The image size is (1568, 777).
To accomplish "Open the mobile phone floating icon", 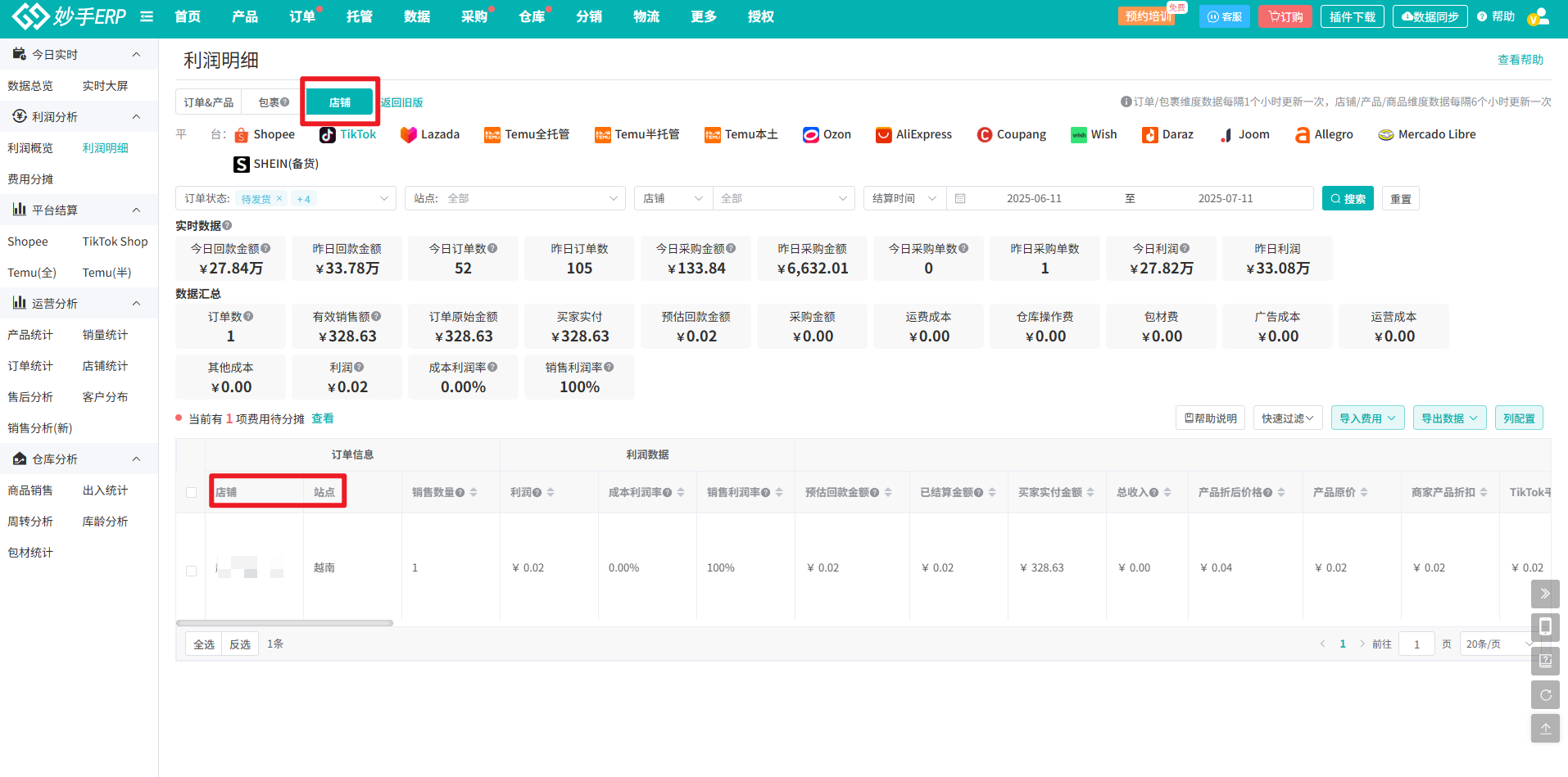I will point(1545,627).
